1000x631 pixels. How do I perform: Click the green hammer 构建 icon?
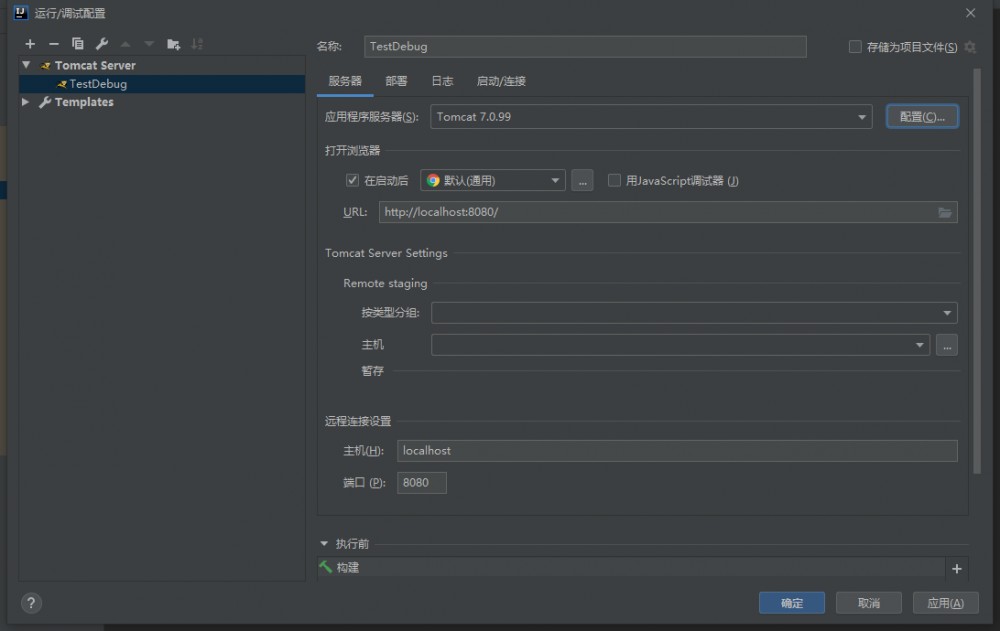326,567
